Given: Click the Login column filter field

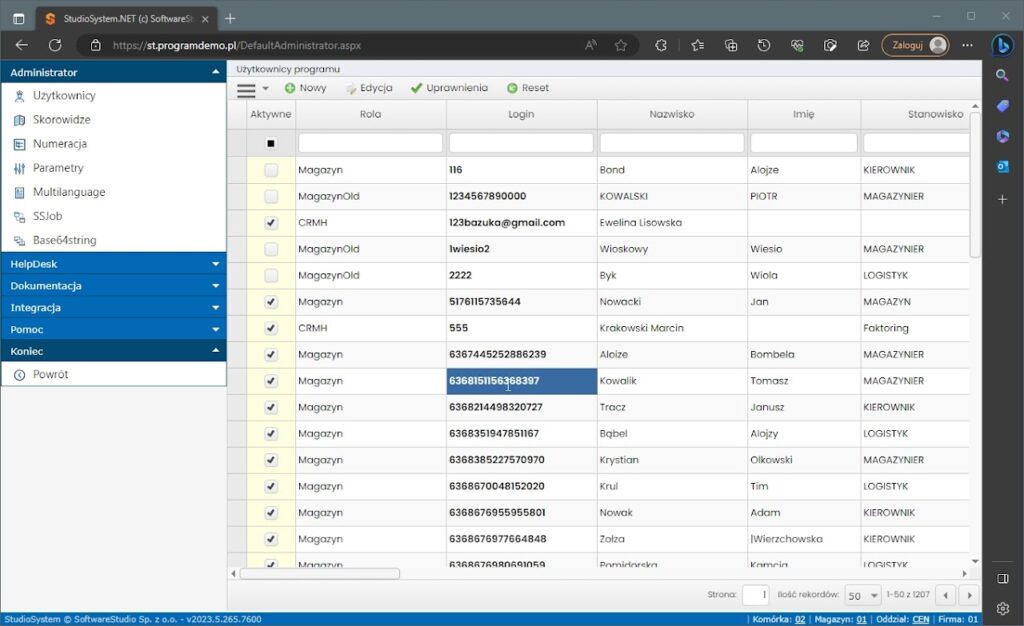Looking at the screenshot, I should (x=521, y=144).
